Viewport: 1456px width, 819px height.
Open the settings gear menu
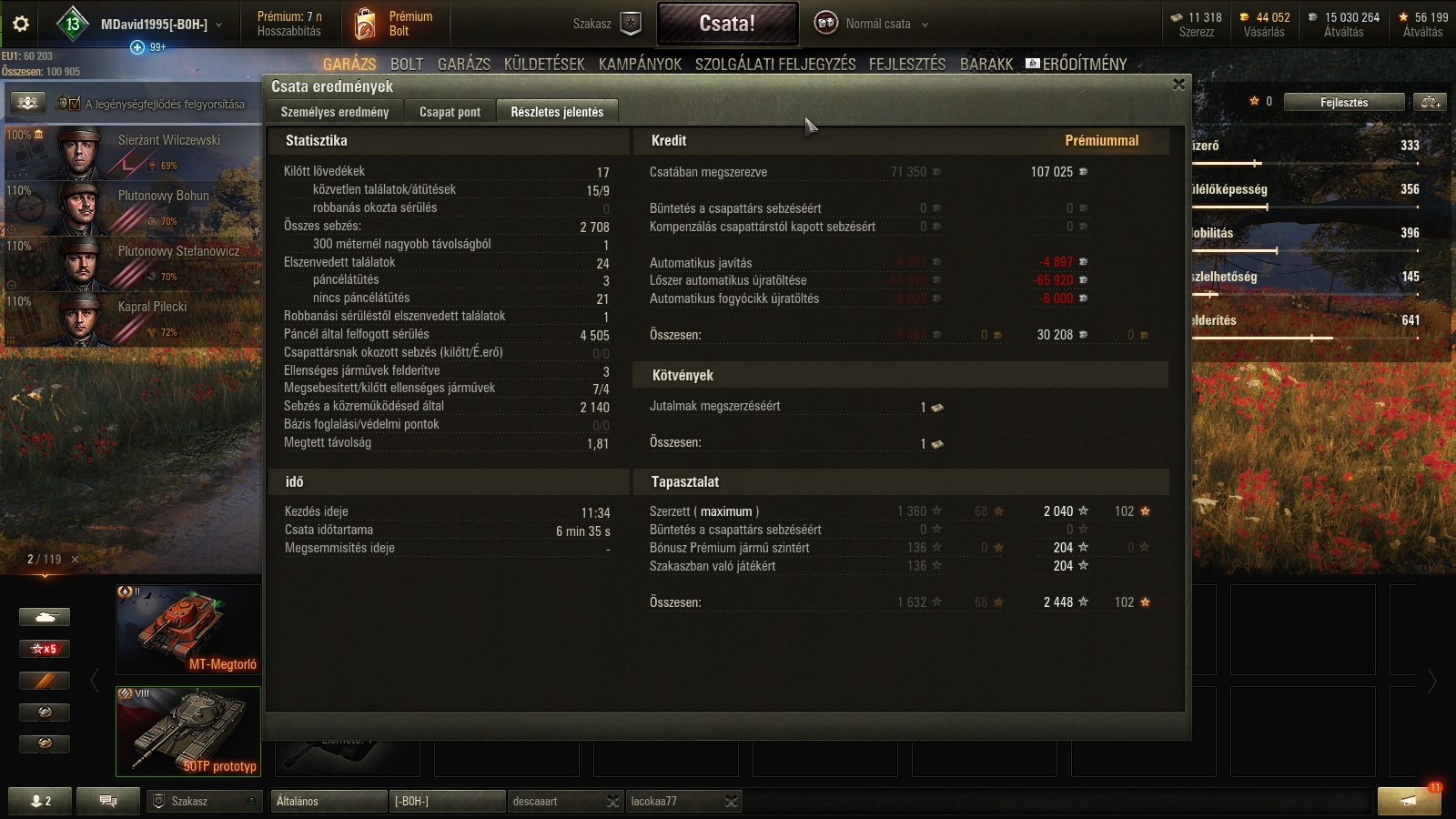click(x=20, y=24)
